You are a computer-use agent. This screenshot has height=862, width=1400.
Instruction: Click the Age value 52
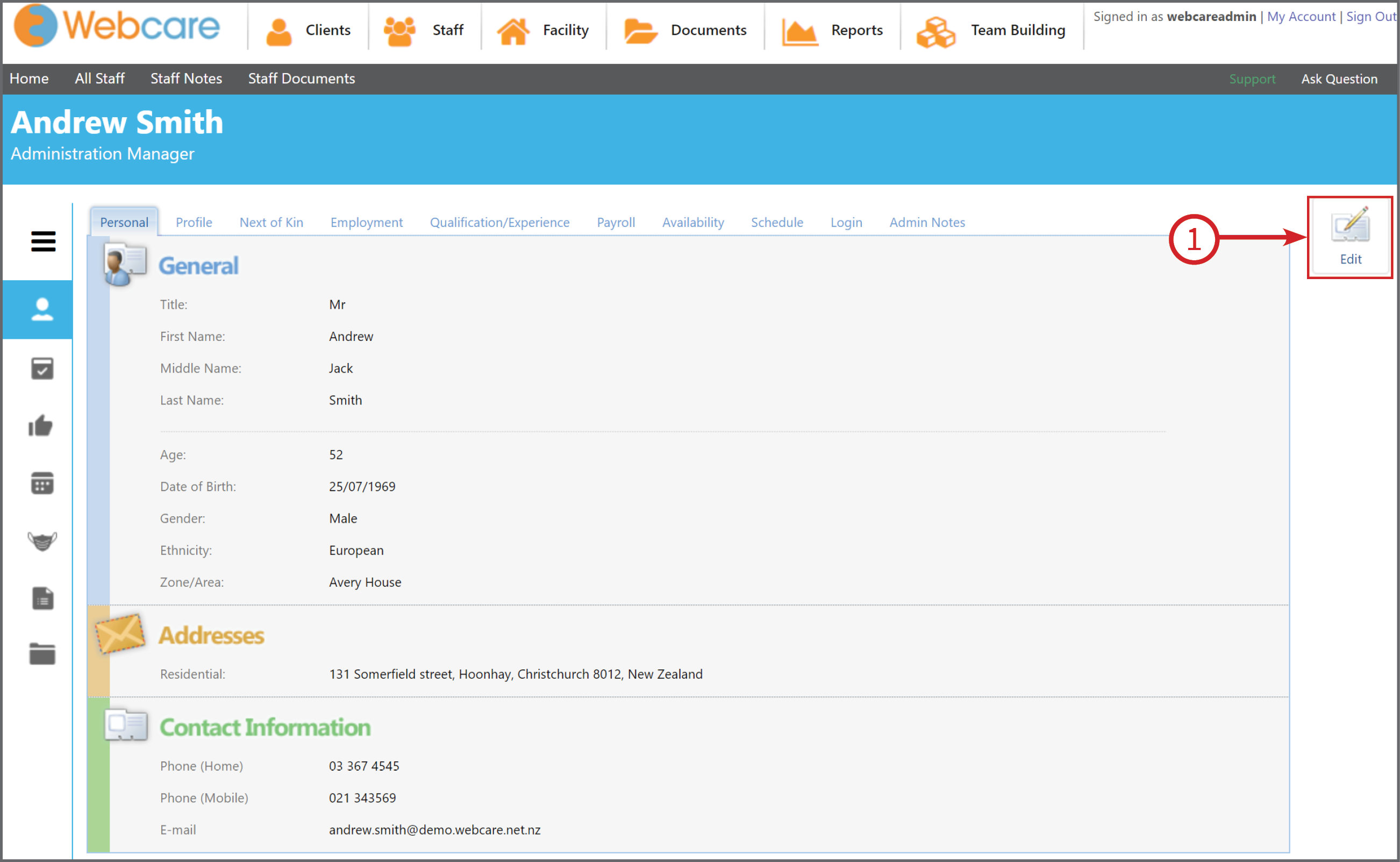[337, 454]
